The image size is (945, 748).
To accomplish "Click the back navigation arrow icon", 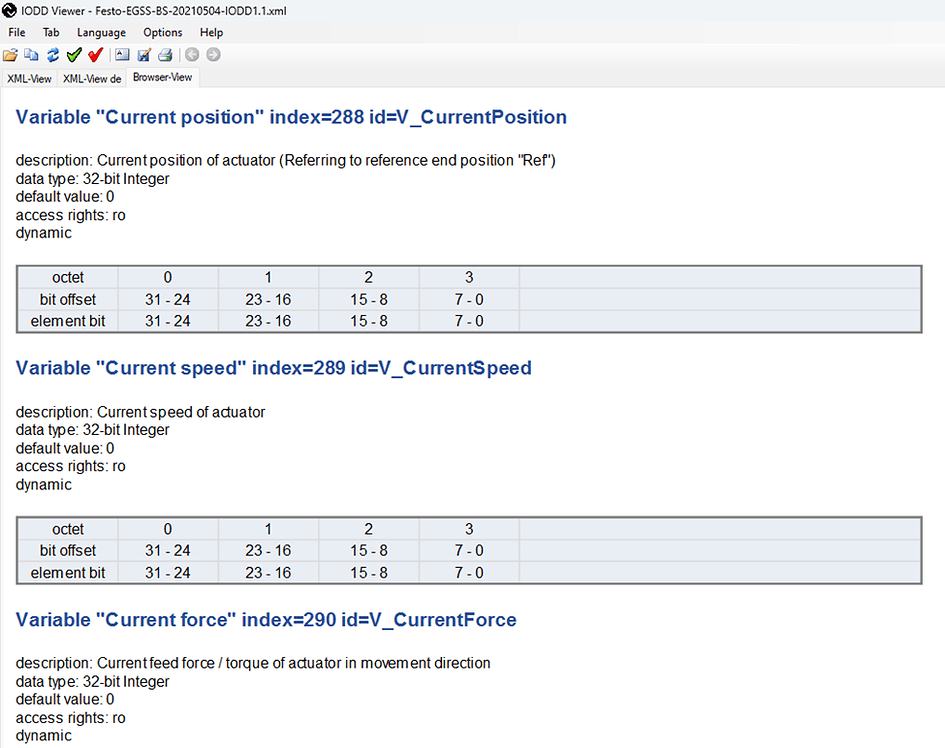I will click(190, 54).
